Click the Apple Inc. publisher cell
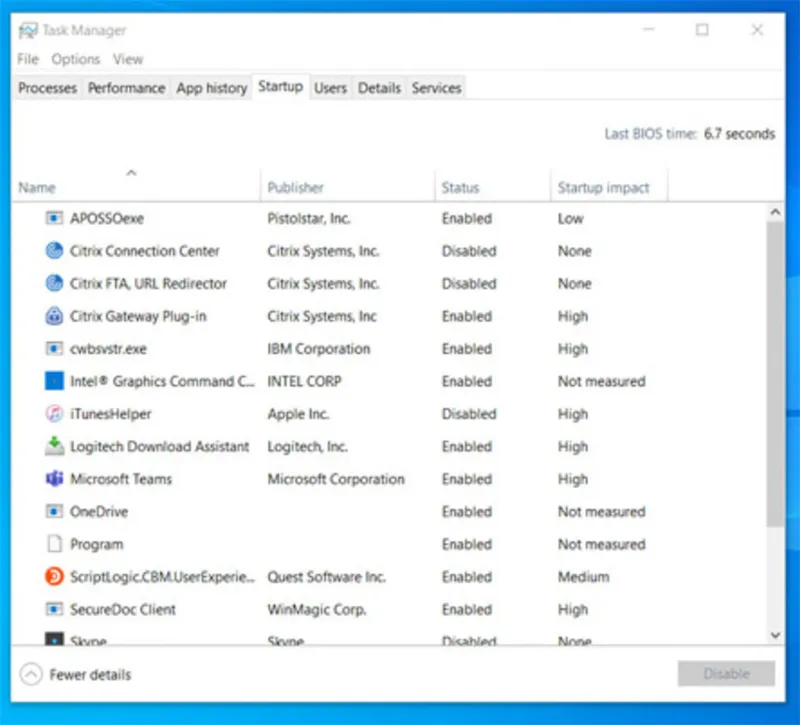Image resolution: width=800 pixels, height=725 pixels. tap(298, 414)
